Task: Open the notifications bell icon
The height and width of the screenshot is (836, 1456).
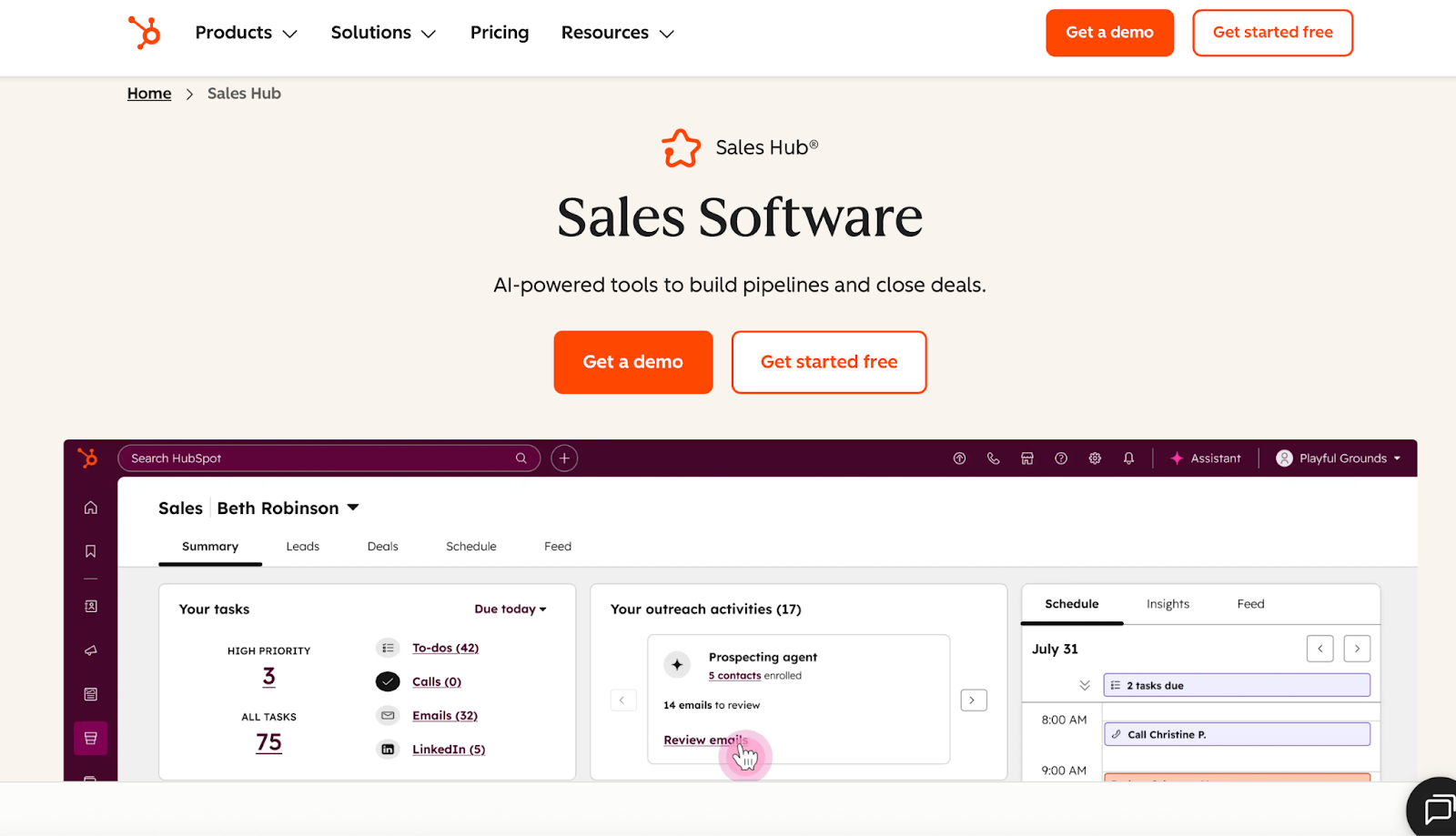Action: [1128, 458]
